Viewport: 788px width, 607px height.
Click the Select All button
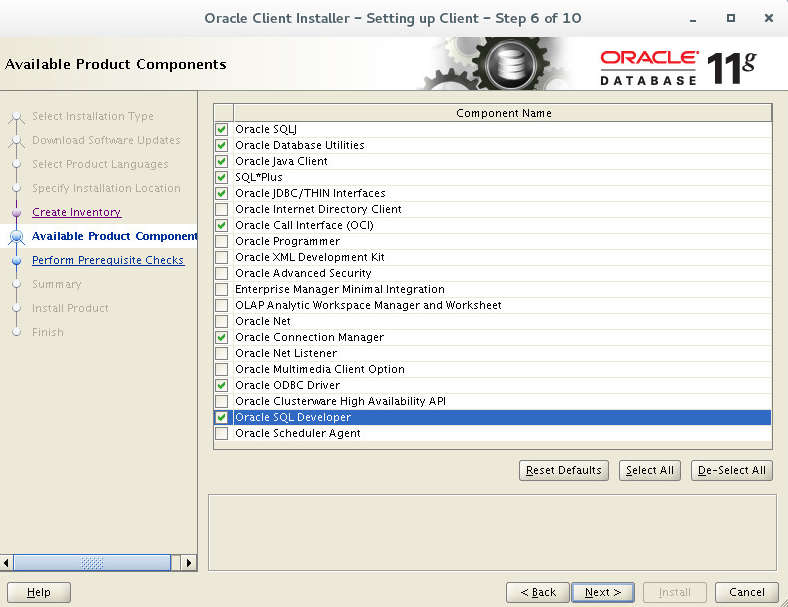(650, 470)
